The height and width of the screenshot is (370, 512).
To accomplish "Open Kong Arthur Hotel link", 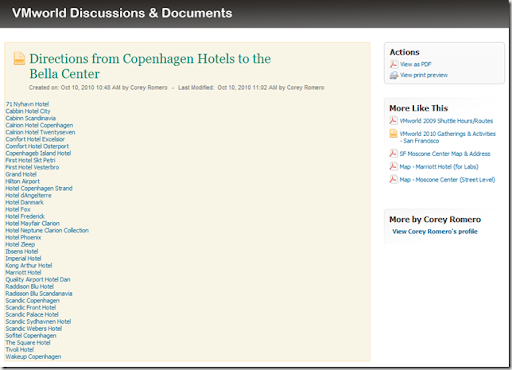I will click(x=29, y=265).
